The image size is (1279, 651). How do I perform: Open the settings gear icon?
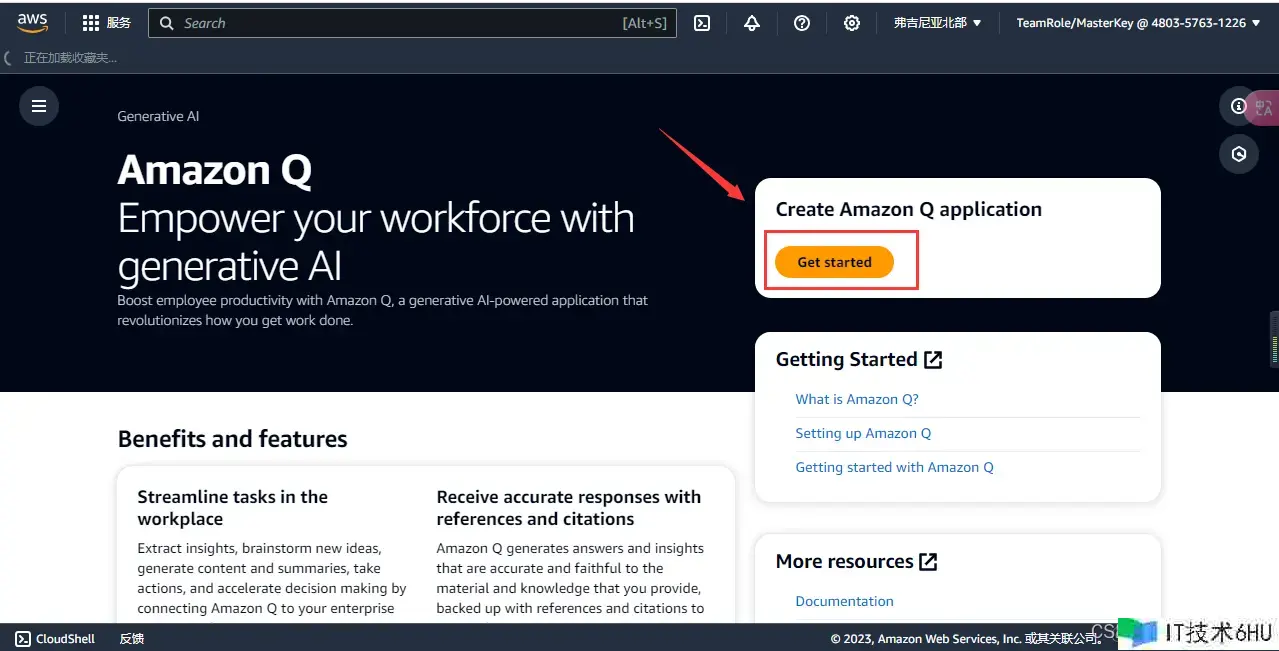[x=852, y=23]
